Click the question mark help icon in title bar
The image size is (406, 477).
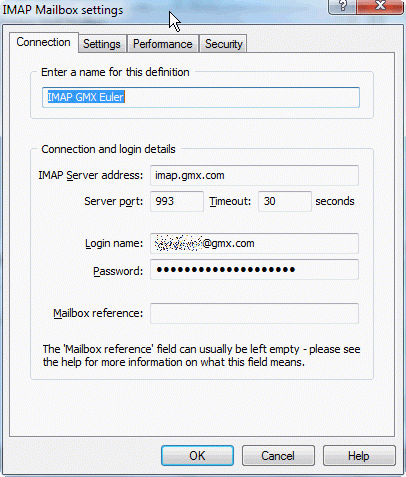click(343, 5)
